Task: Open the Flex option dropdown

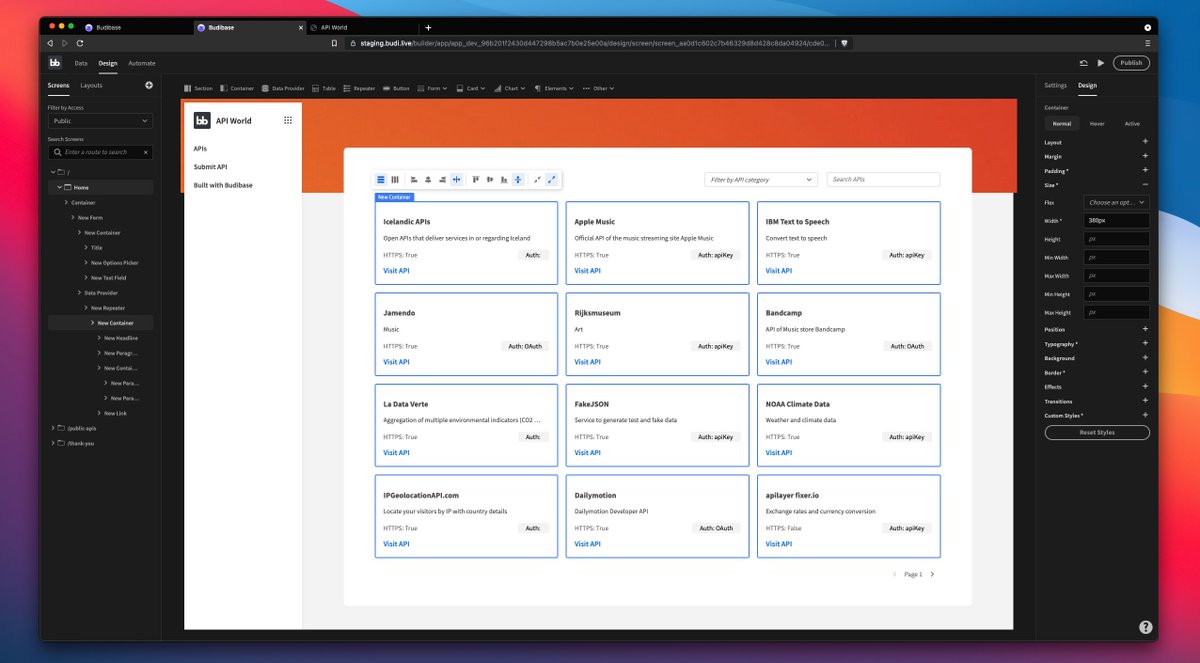Action: (x=1117, y=202)
